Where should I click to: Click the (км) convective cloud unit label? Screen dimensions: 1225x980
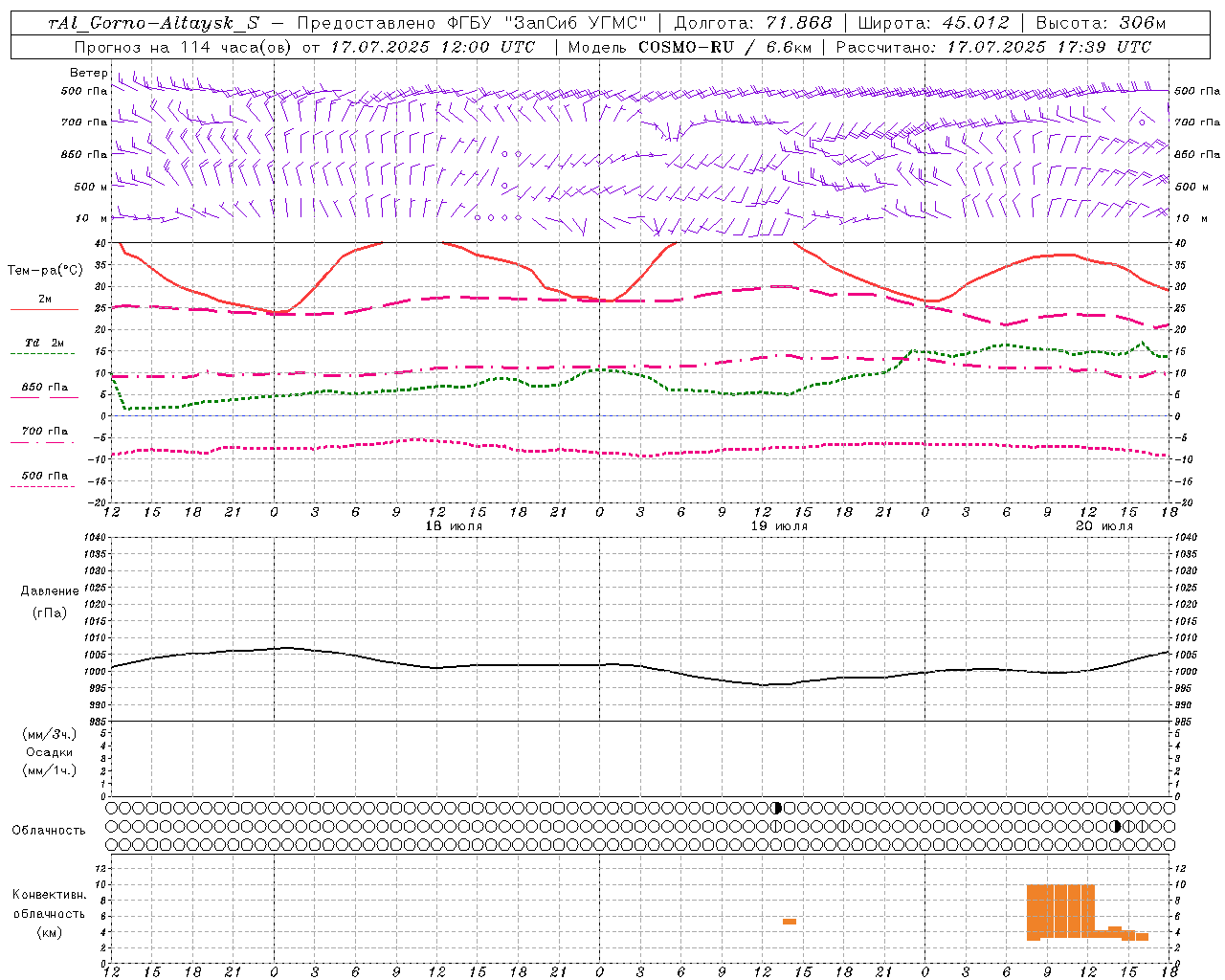coord(50,931)
